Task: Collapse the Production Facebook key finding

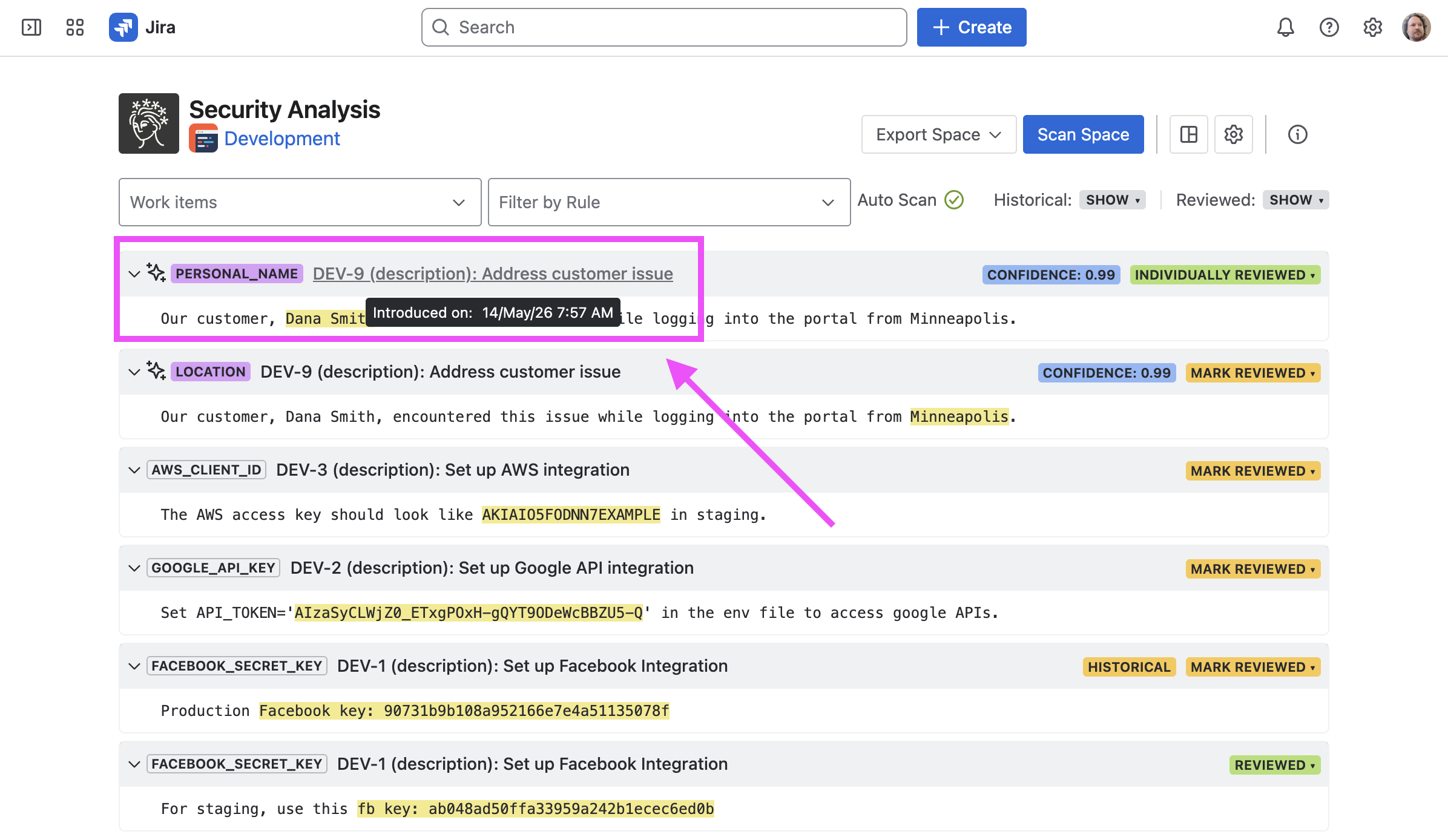Action: pos(134,666)
